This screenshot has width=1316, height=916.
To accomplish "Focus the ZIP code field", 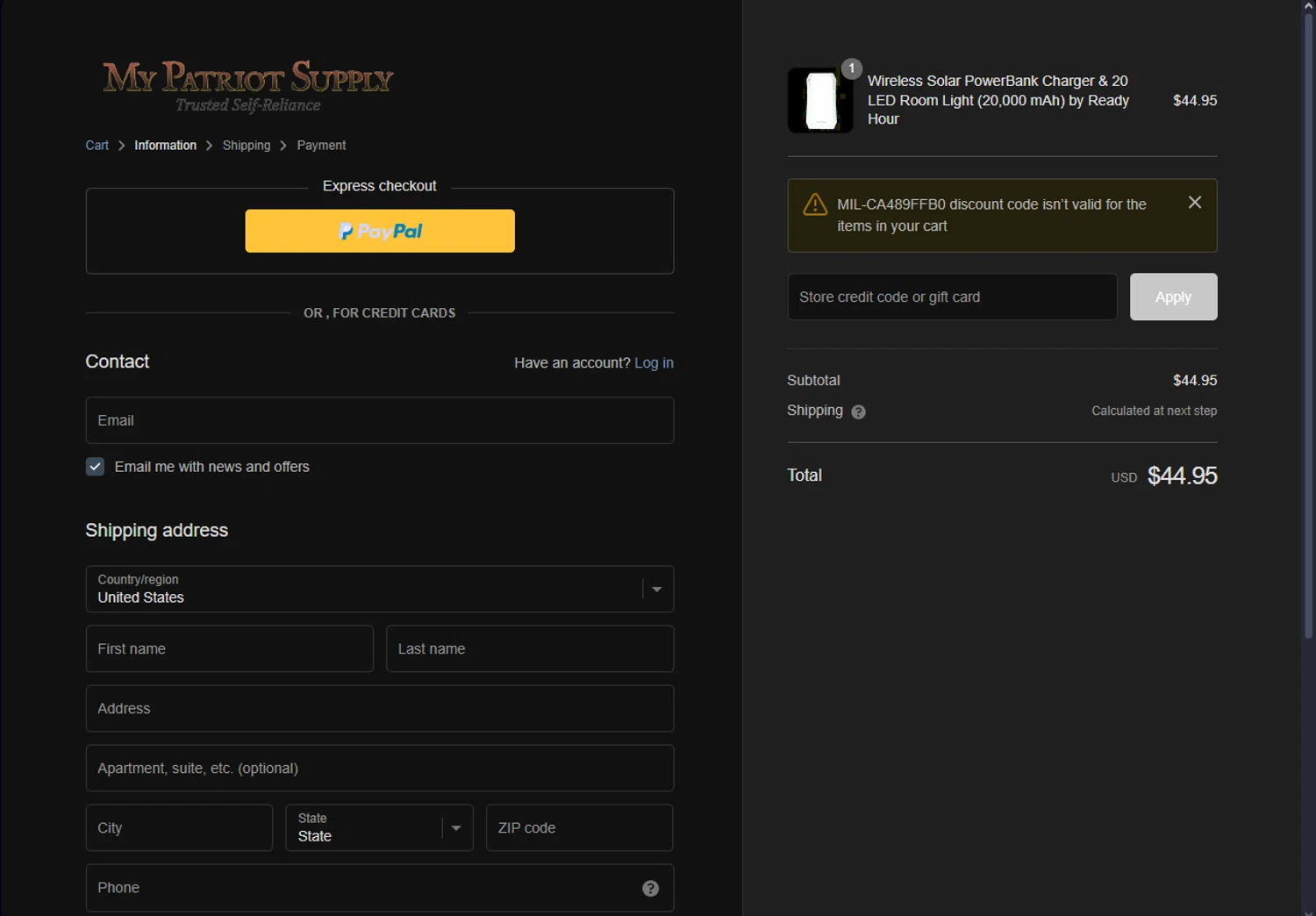I will pyautogui.click(x=579, y=827).
